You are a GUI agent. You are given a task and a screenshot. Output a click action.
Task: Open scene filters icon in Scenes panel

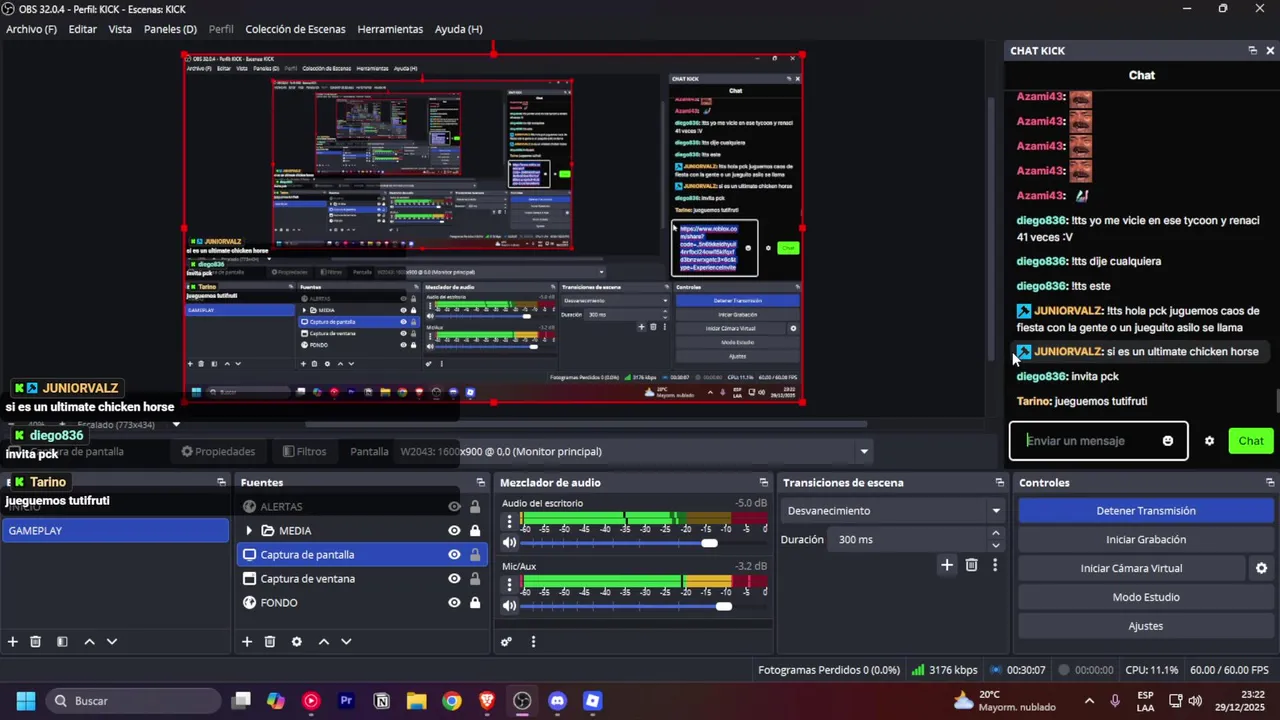(62, 642)
